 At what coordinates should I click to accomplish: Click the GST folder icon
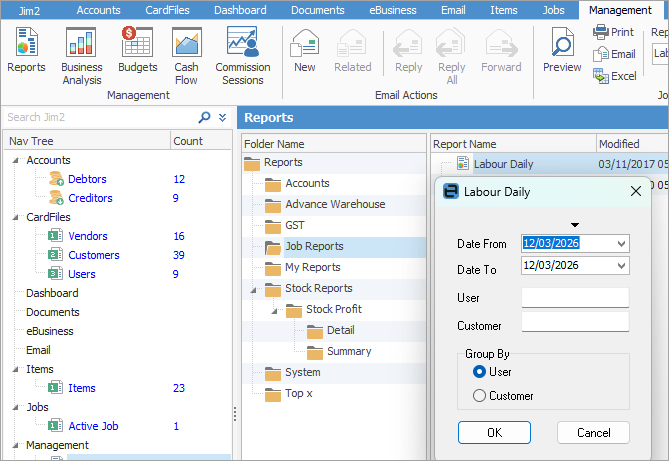click(x=272, y=226)
